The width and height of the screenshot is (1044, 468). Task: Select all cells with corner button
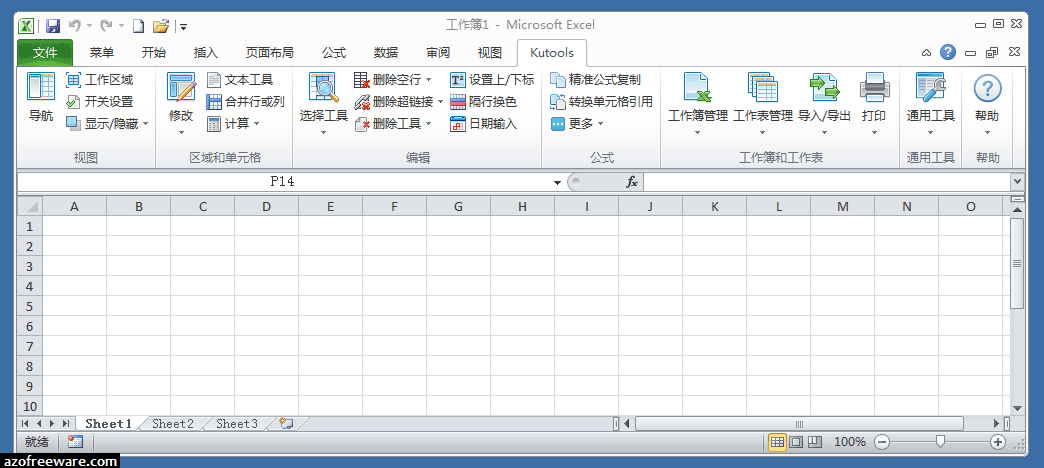[x=30, y=206]
